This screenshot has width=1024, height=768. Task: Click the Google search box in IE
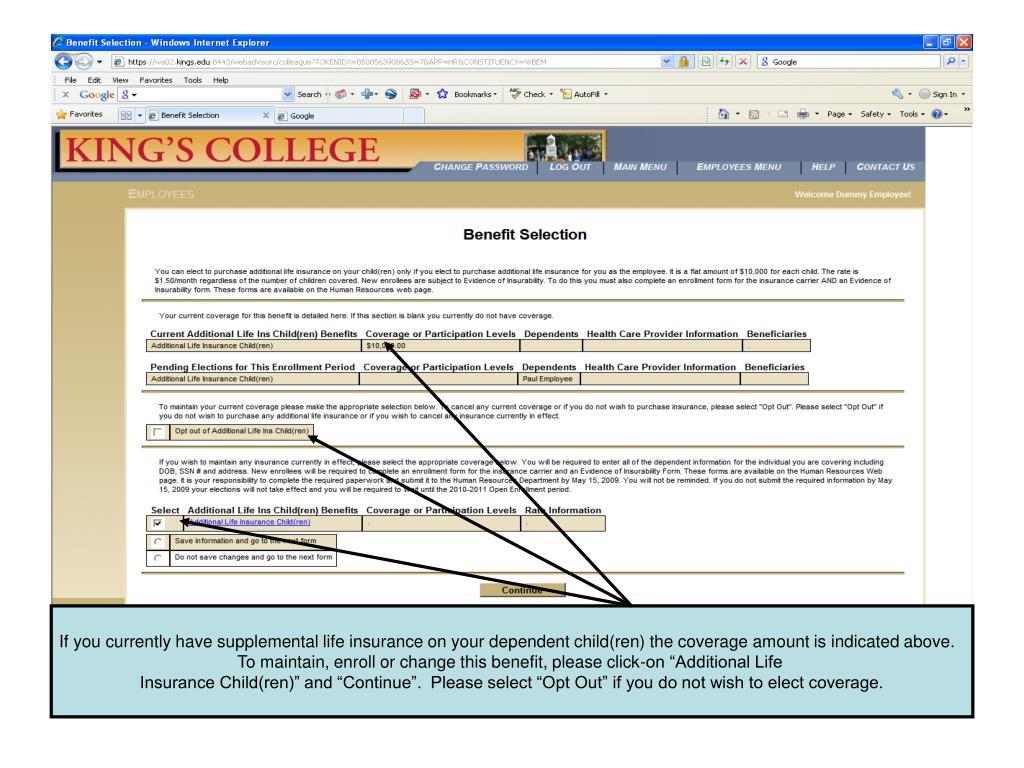[x=849, y=62]
